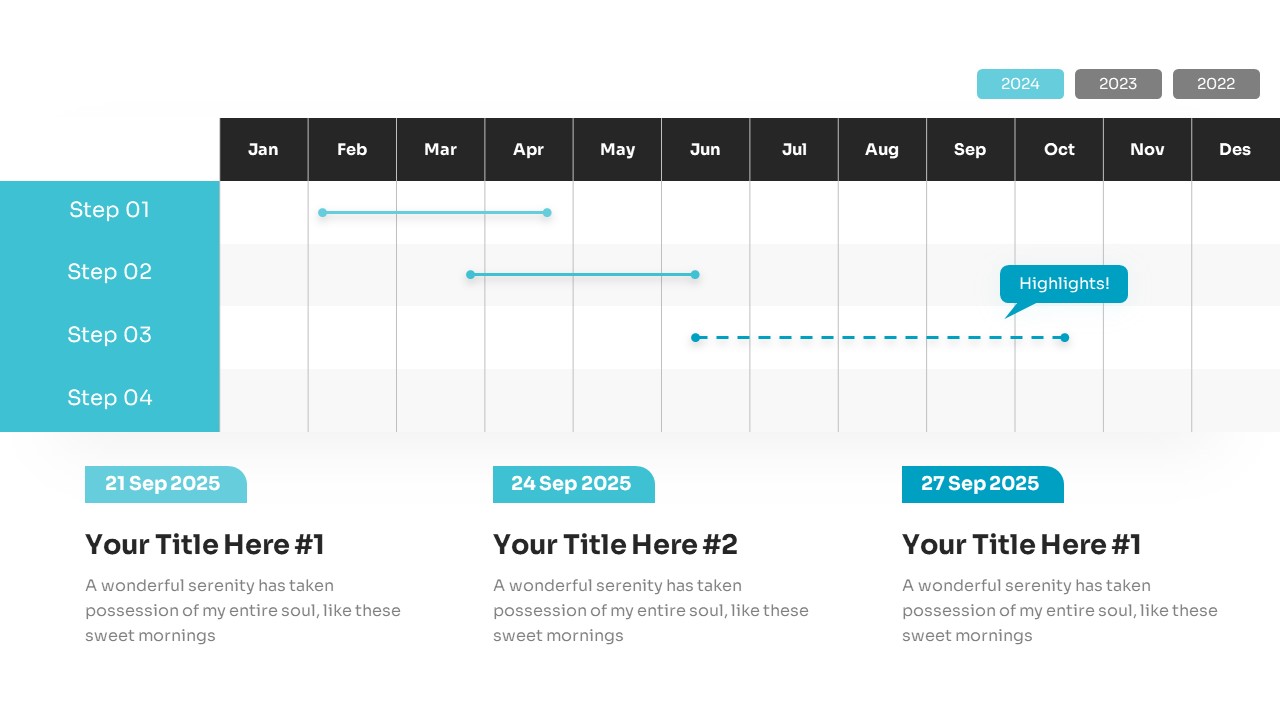
Task: Click the 21 Sep 2025 date badge
Action: [165, 484]
